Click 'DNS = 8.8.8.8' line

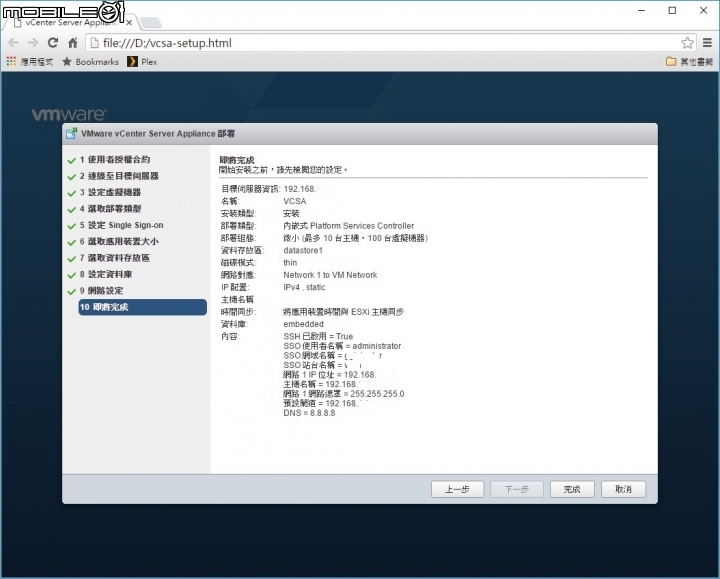click(309, 413)
